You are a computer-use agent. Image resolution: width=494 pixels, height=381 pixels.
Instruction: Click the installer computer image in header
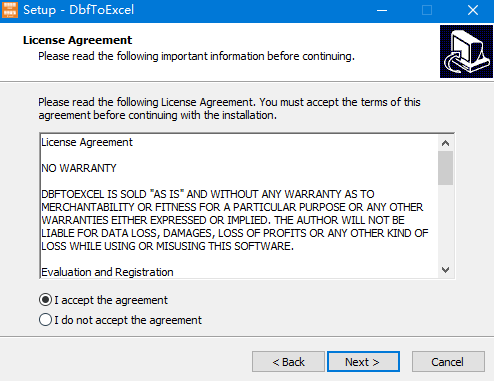[466, 52]
